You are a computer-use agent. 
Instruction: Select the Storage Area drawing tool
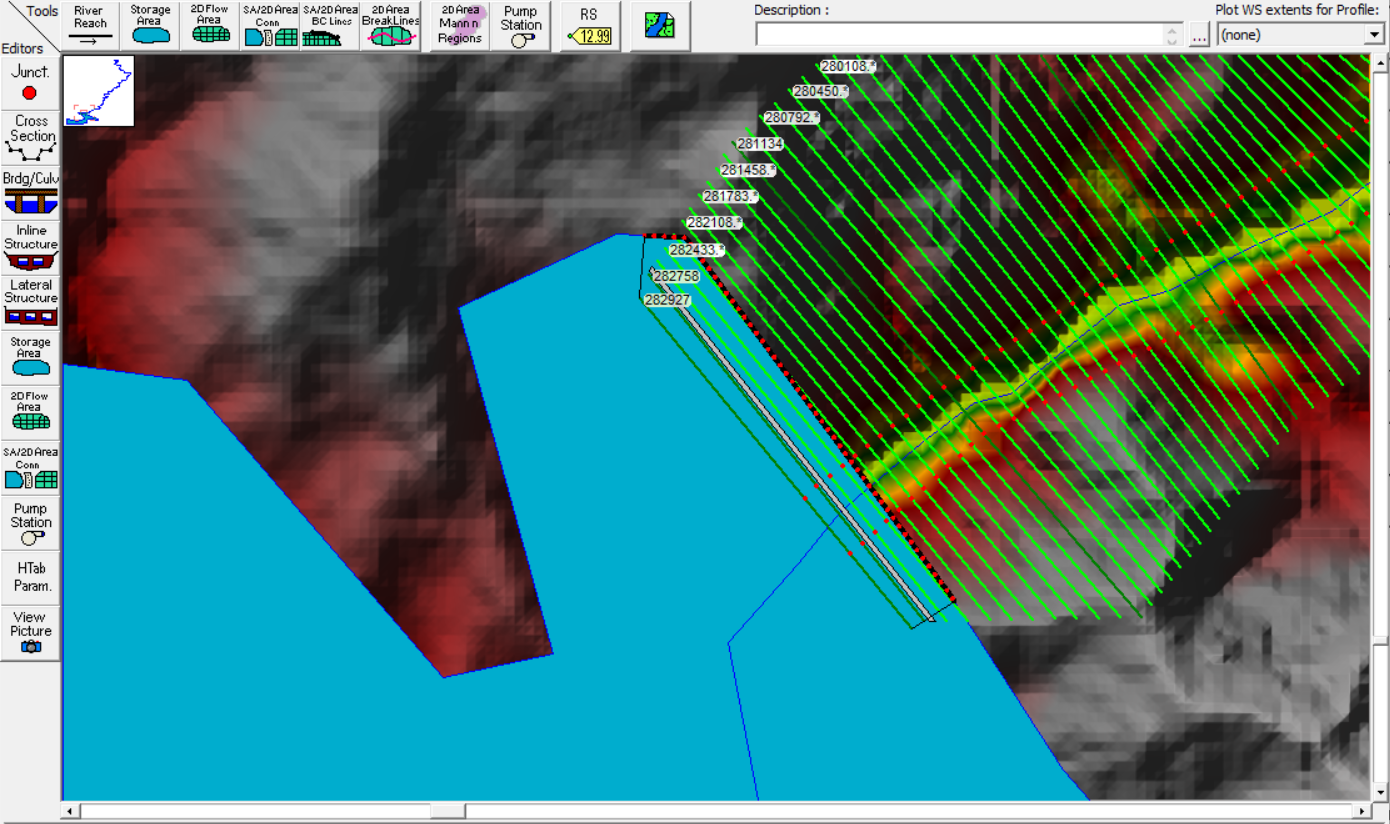point(148,25)
